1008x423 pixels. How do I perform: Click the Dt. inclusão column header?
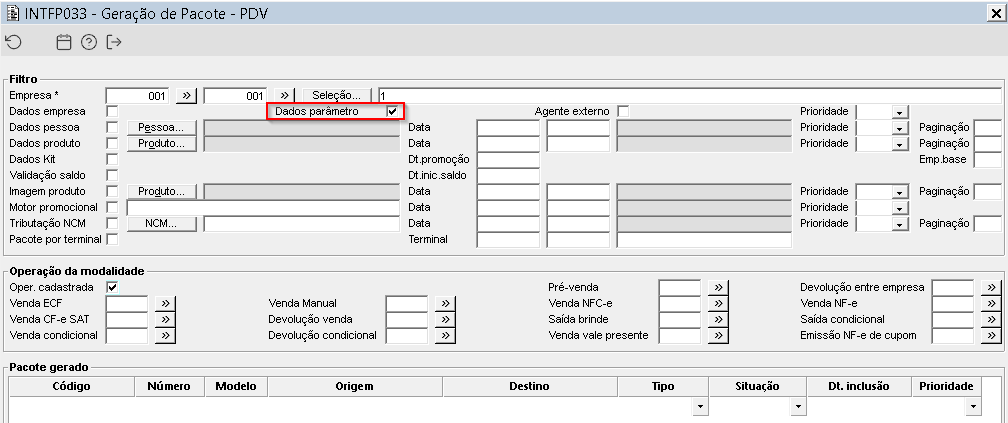(x=858, y=386)
